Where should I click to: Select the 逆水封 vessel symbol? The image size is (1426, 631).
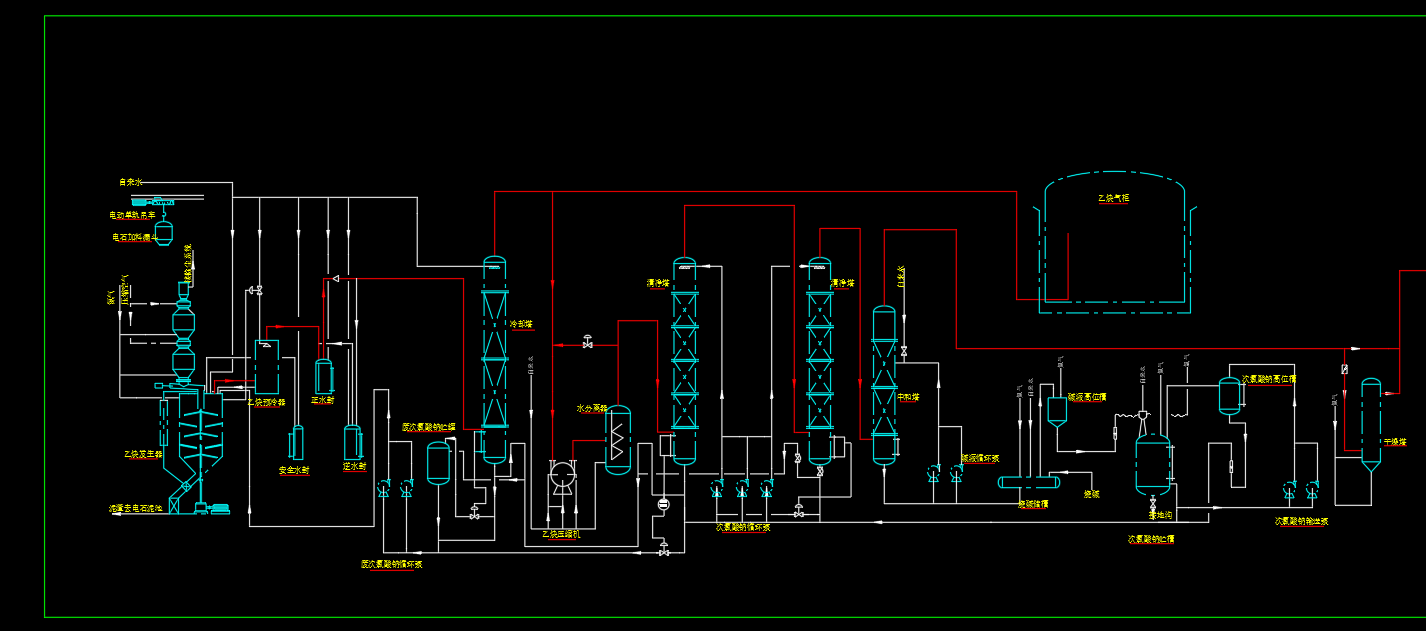pos(352,443)
